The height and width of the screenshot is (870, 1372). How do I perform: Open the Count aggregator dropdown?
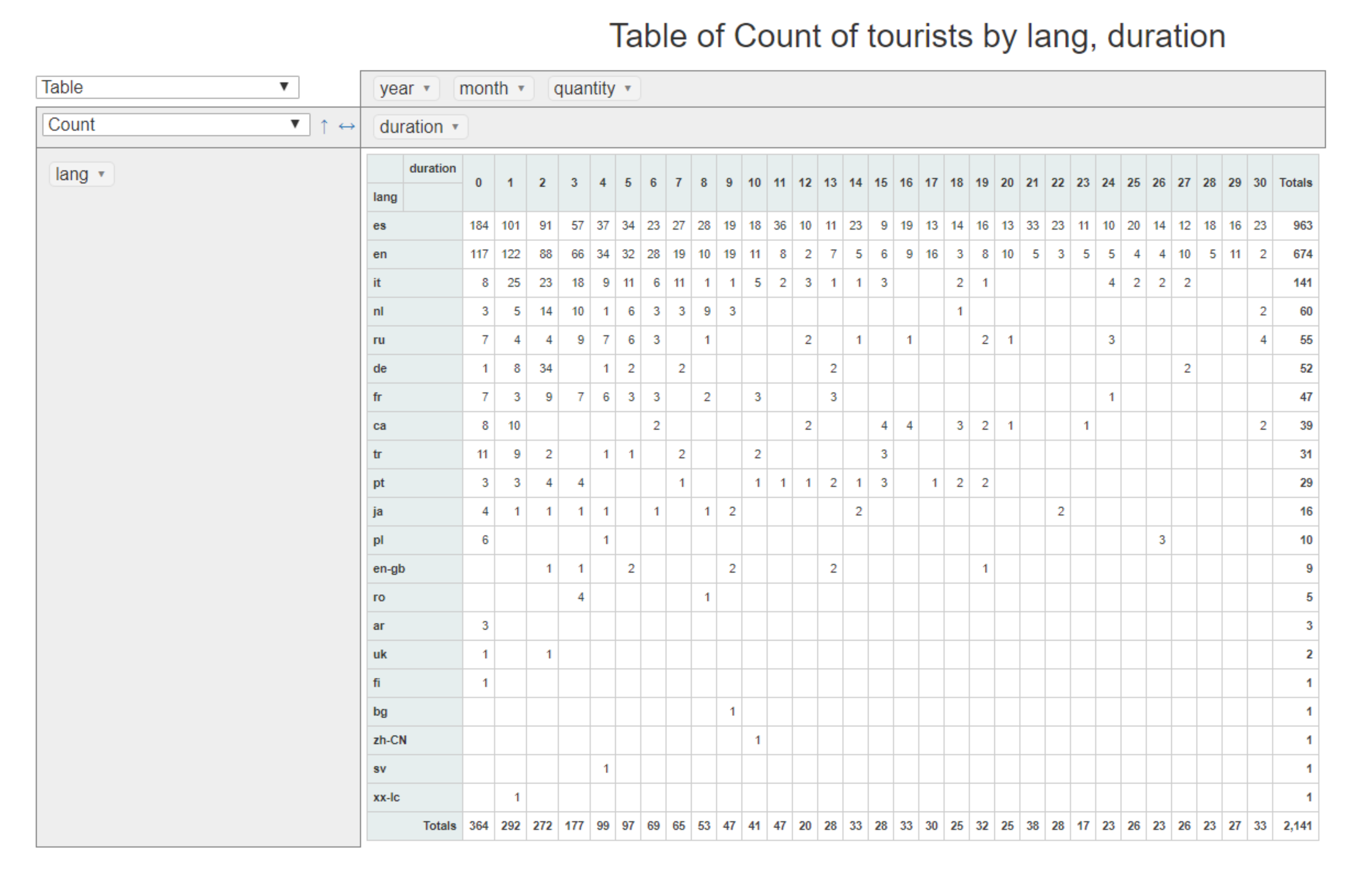176,125
